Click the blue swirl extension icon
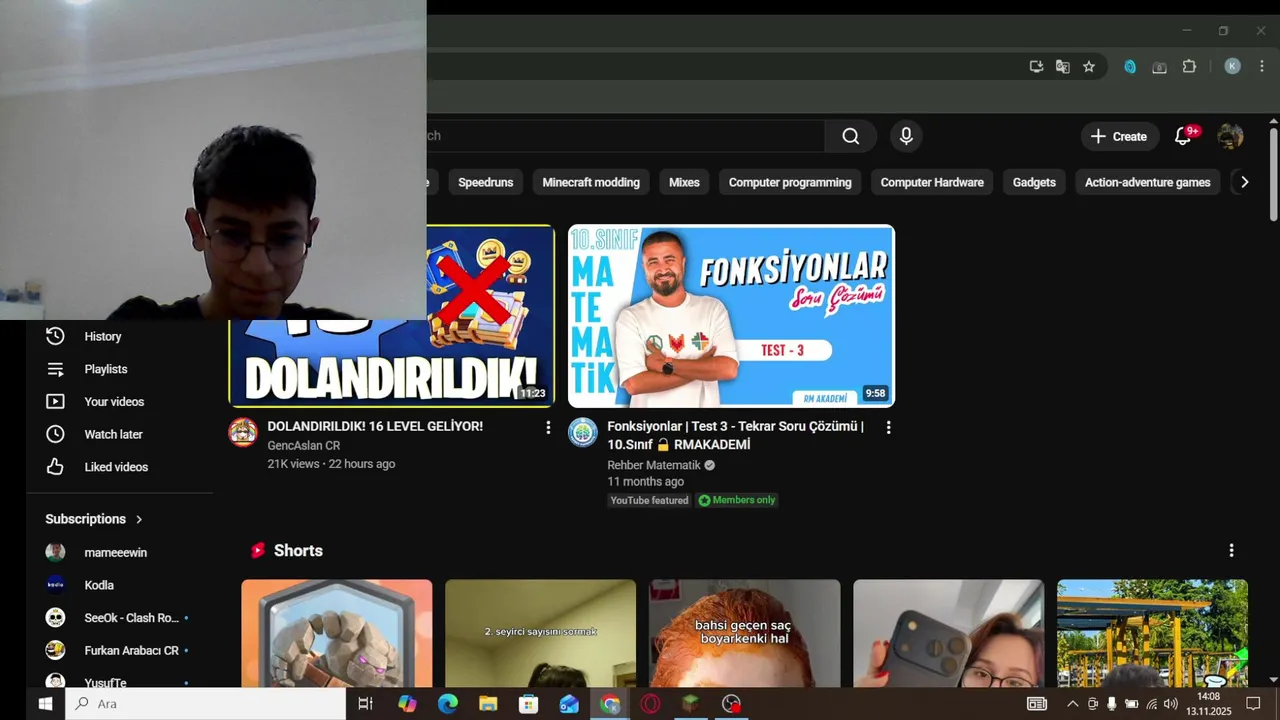This screenshot has width=1280, height=720. (x=1130, y=66)
